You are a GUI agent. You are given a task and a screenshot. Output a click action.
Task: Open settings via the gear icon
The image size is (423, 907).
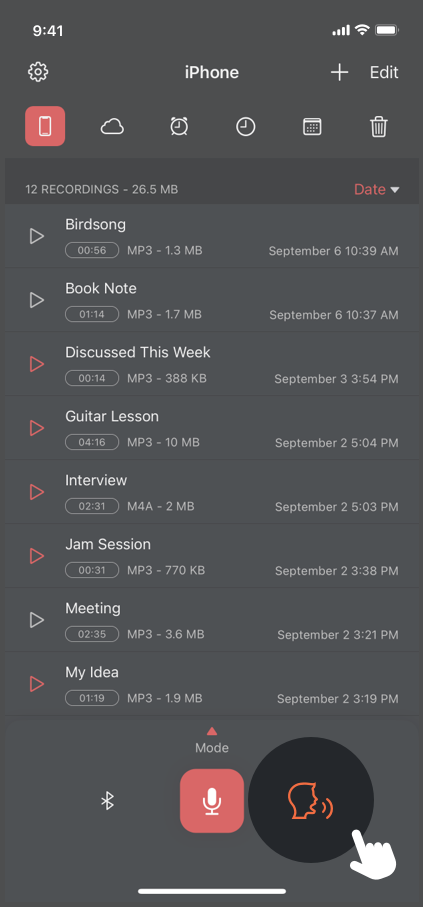(38, 72)
